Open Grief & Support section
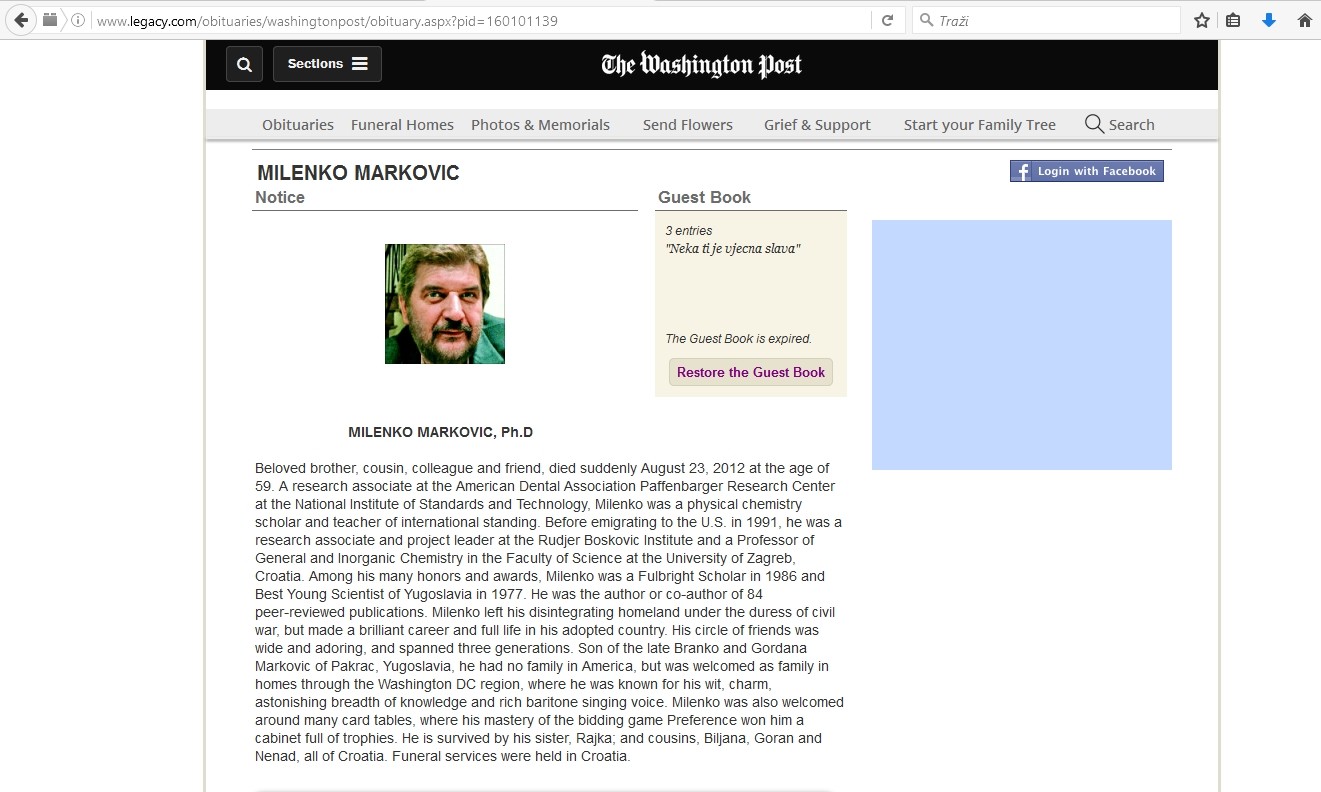 point(817,125)
